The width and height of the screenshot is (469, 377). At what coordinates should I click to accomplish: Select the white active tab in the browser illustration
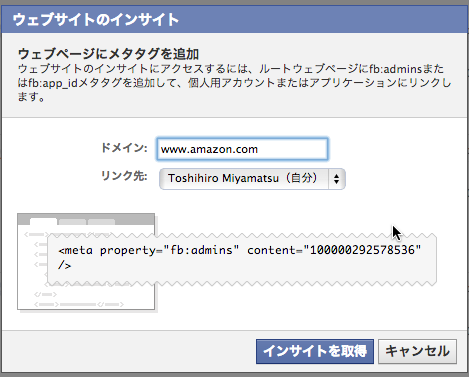[x=43, y=221]
